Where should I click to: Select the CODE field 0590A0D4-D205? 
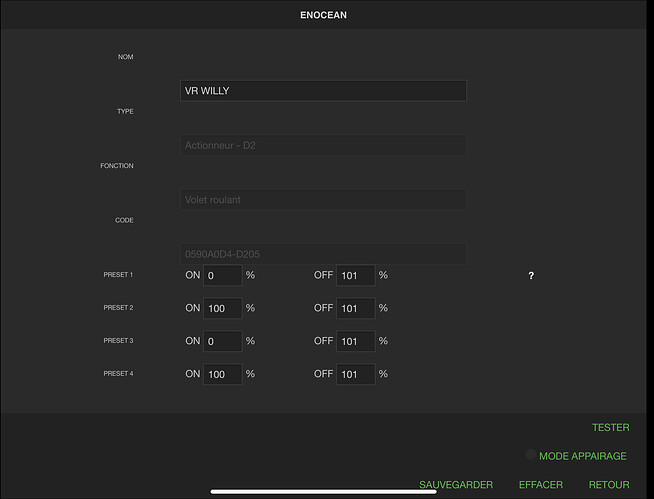pyautogui.click(x=323, y=254)
